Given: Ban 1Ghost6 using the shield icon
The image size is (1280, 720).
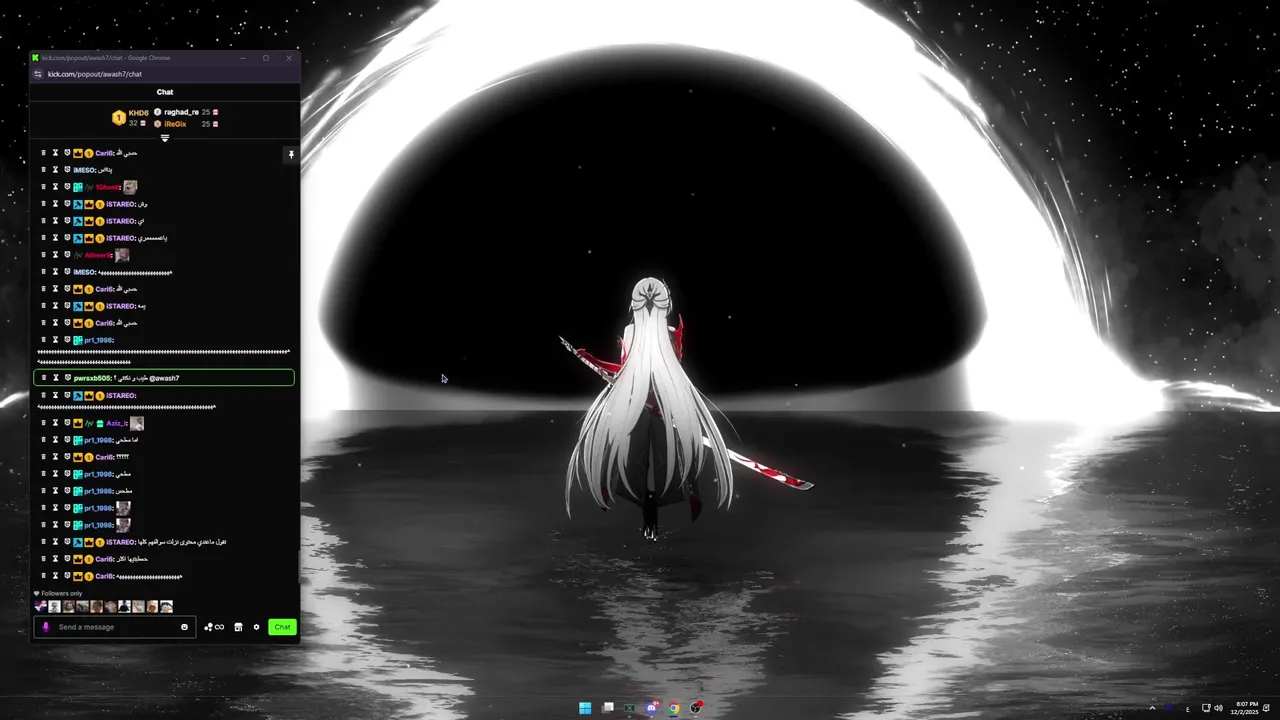Looking at the screenshot, I should tap(67, 187).
